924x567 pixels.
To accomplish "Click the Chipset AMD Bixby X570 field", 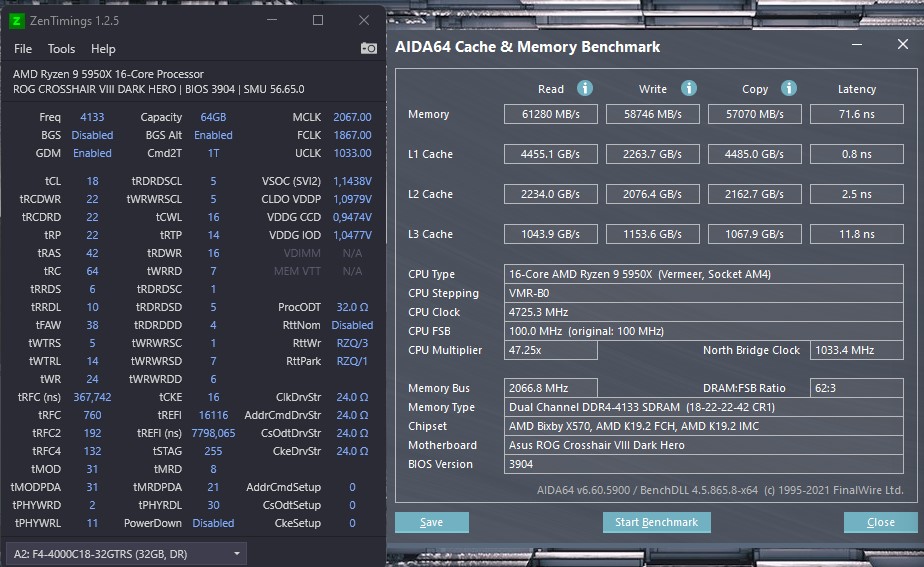I will 704,426.
